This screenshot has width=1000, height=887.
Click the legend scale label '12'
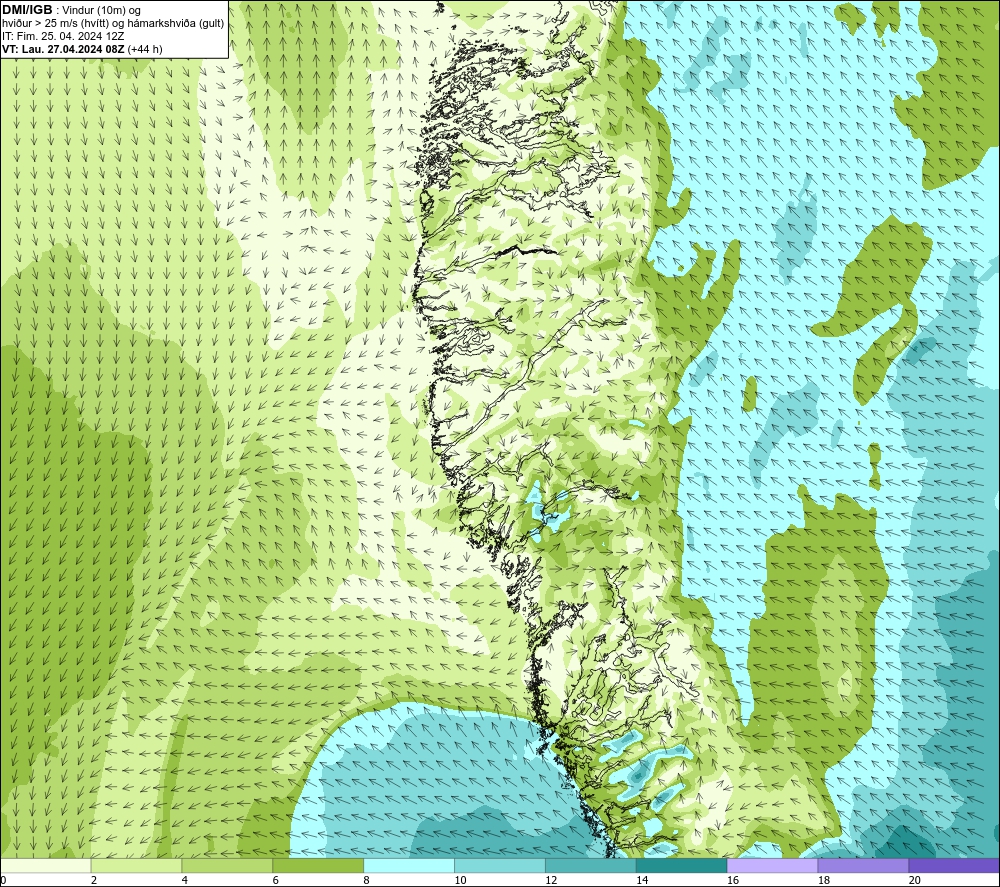click(x=551, y=880)
